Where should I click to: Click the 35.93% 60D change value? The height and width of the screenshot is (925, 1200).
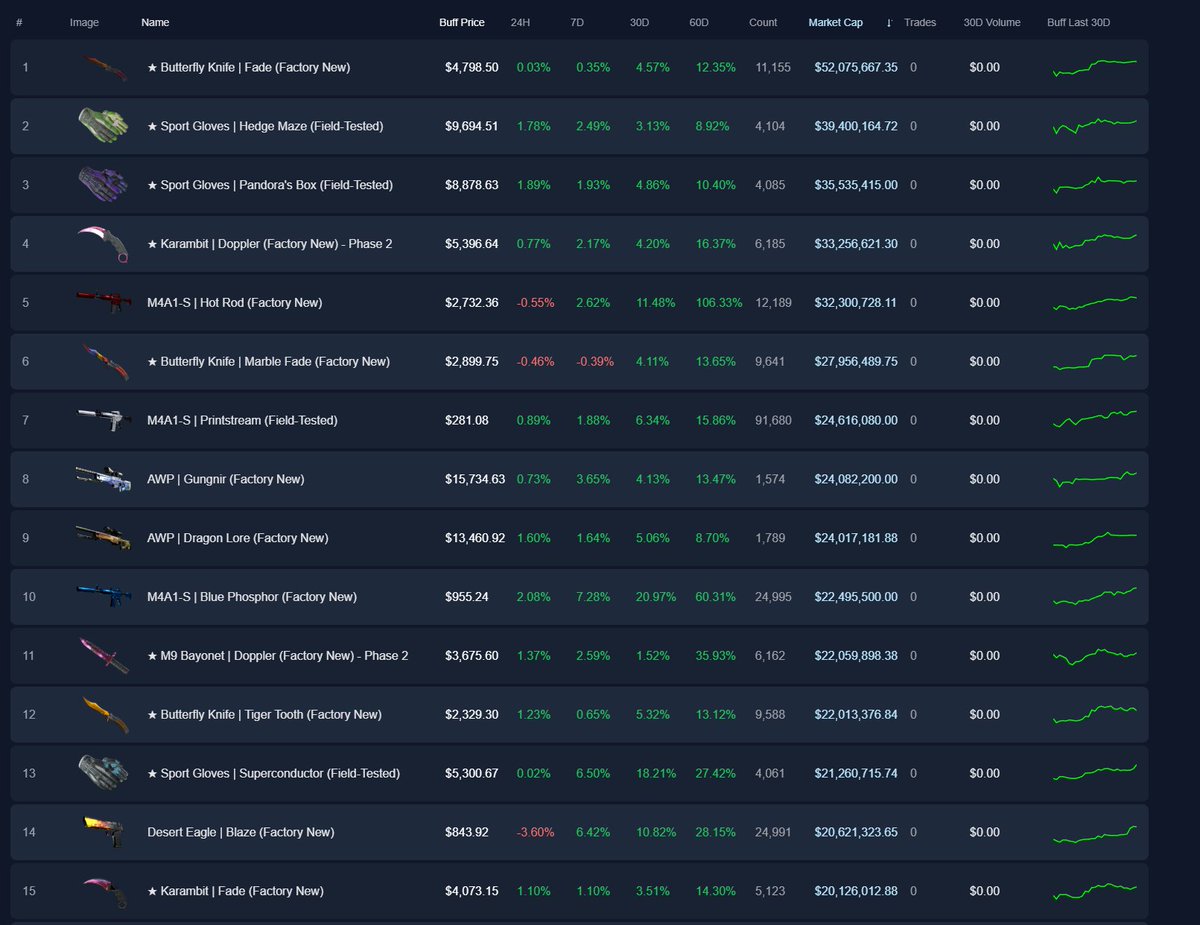point(715,655)
